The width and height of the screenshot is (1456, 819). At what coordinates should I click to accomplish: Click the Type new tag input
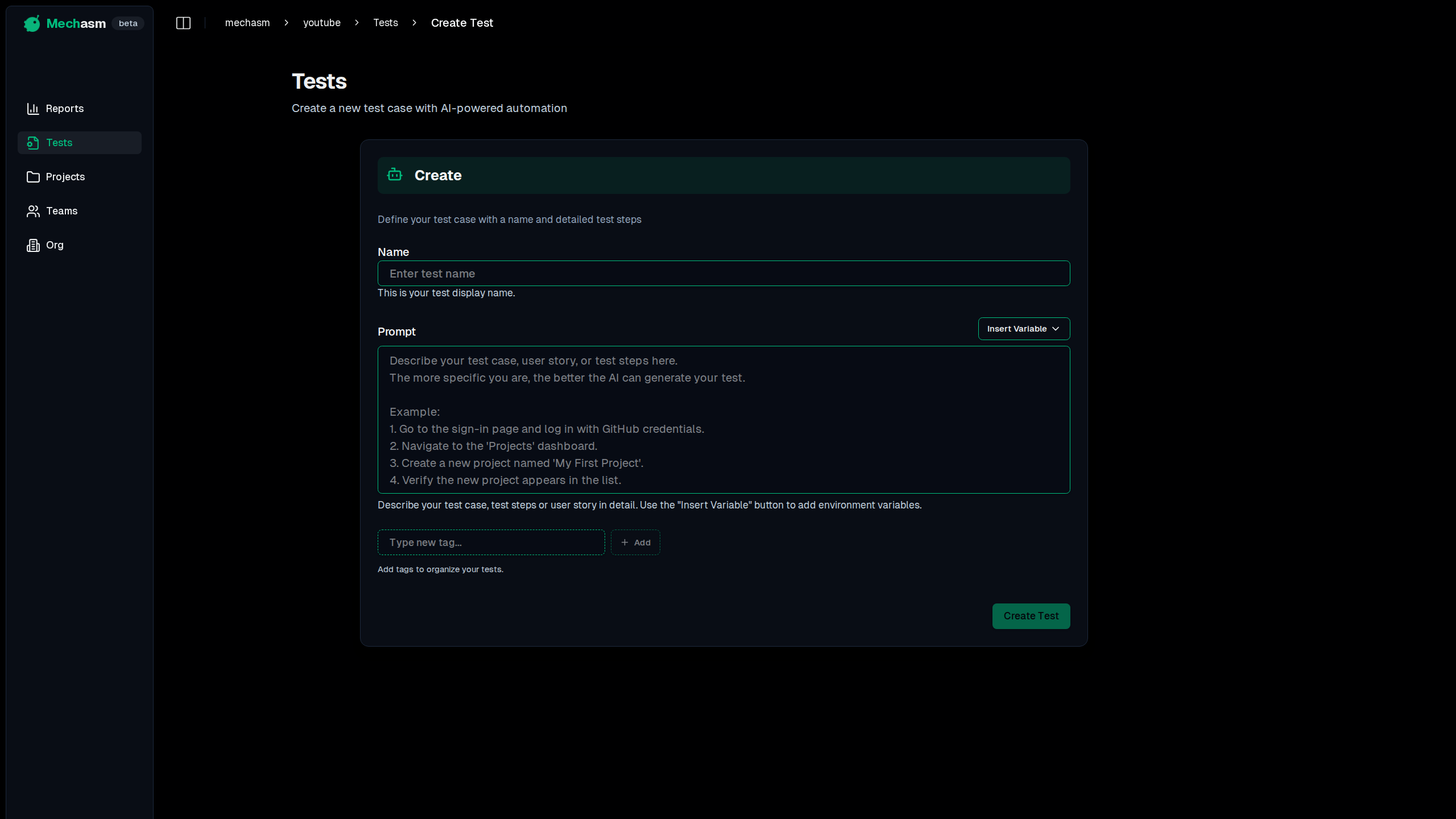491,543
